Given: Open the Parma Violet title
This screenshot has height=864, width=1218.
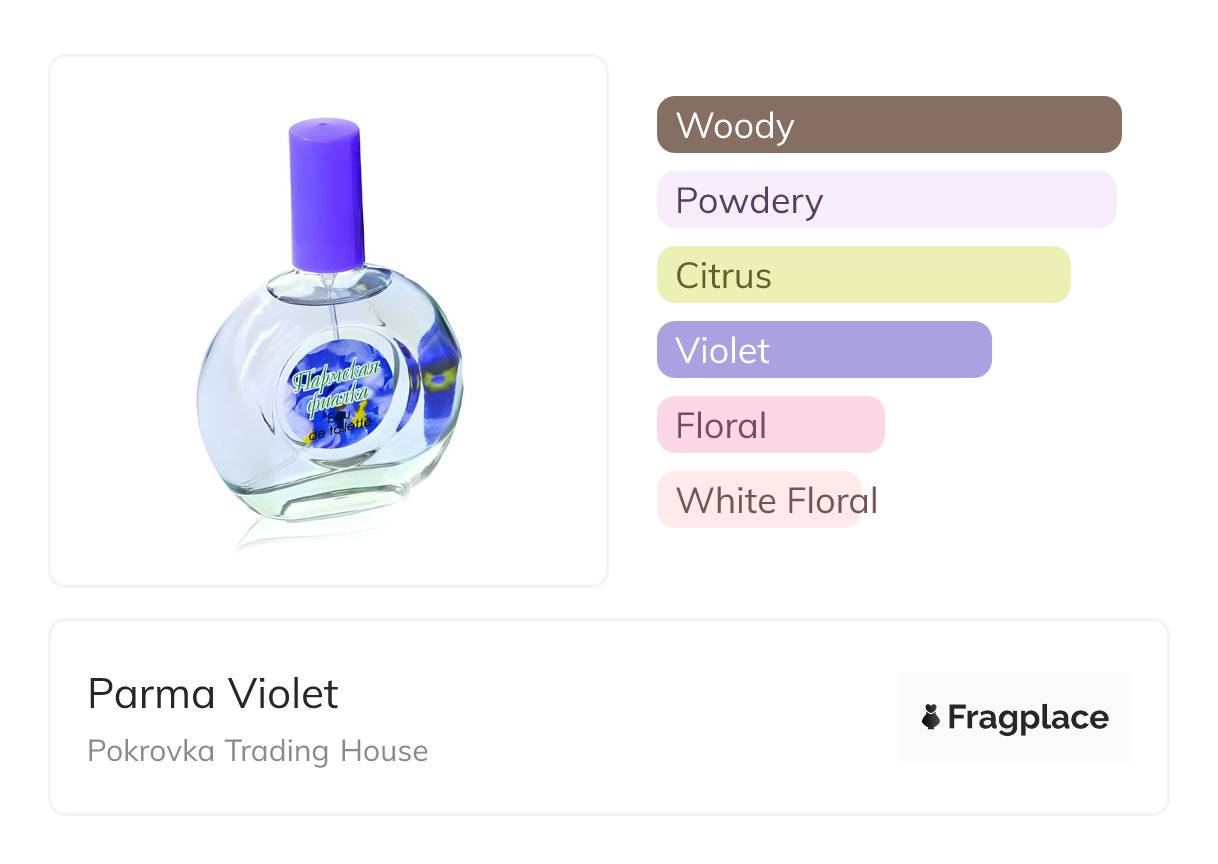Looking at the screenshot, I should (213, 694).
